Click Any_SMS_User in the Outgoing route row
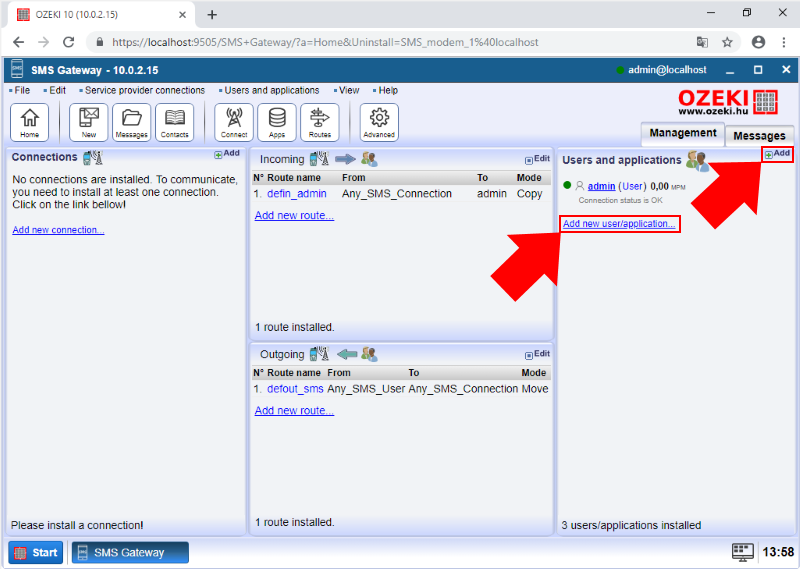 coord(366,389)
